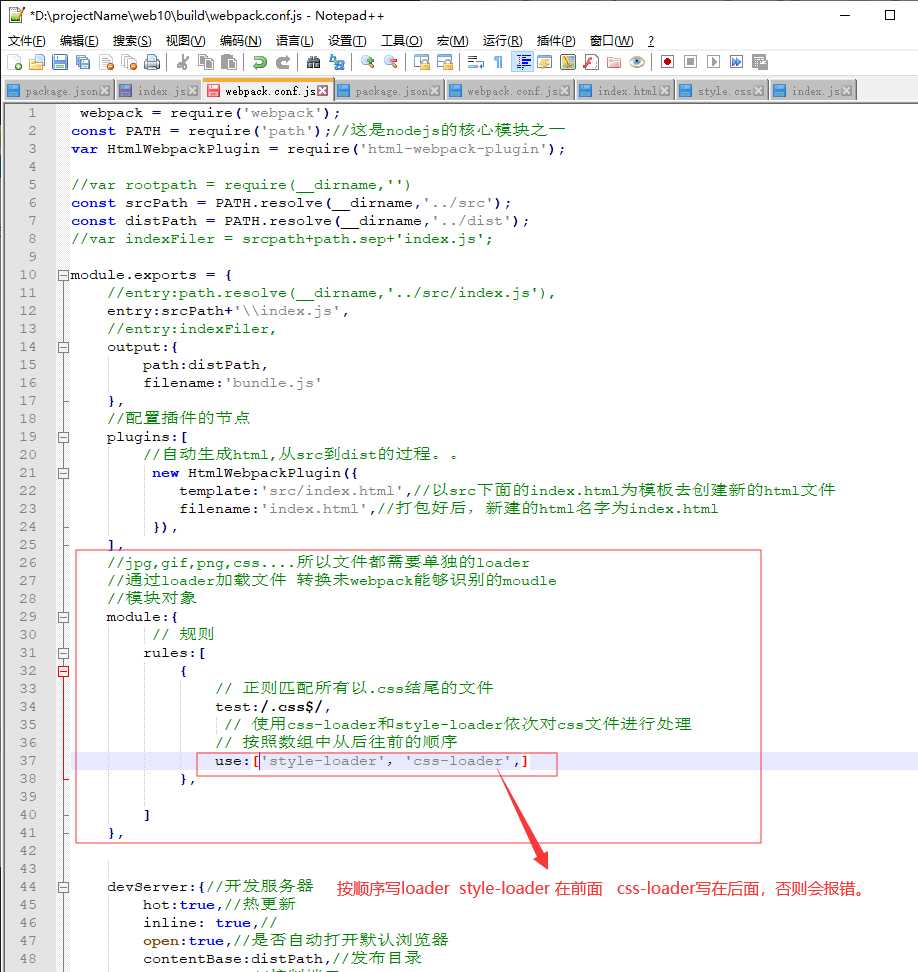Click the Redo toolbar icon
Screen dimensions: 918x972
pyautogui.click(x=283, y=62)
